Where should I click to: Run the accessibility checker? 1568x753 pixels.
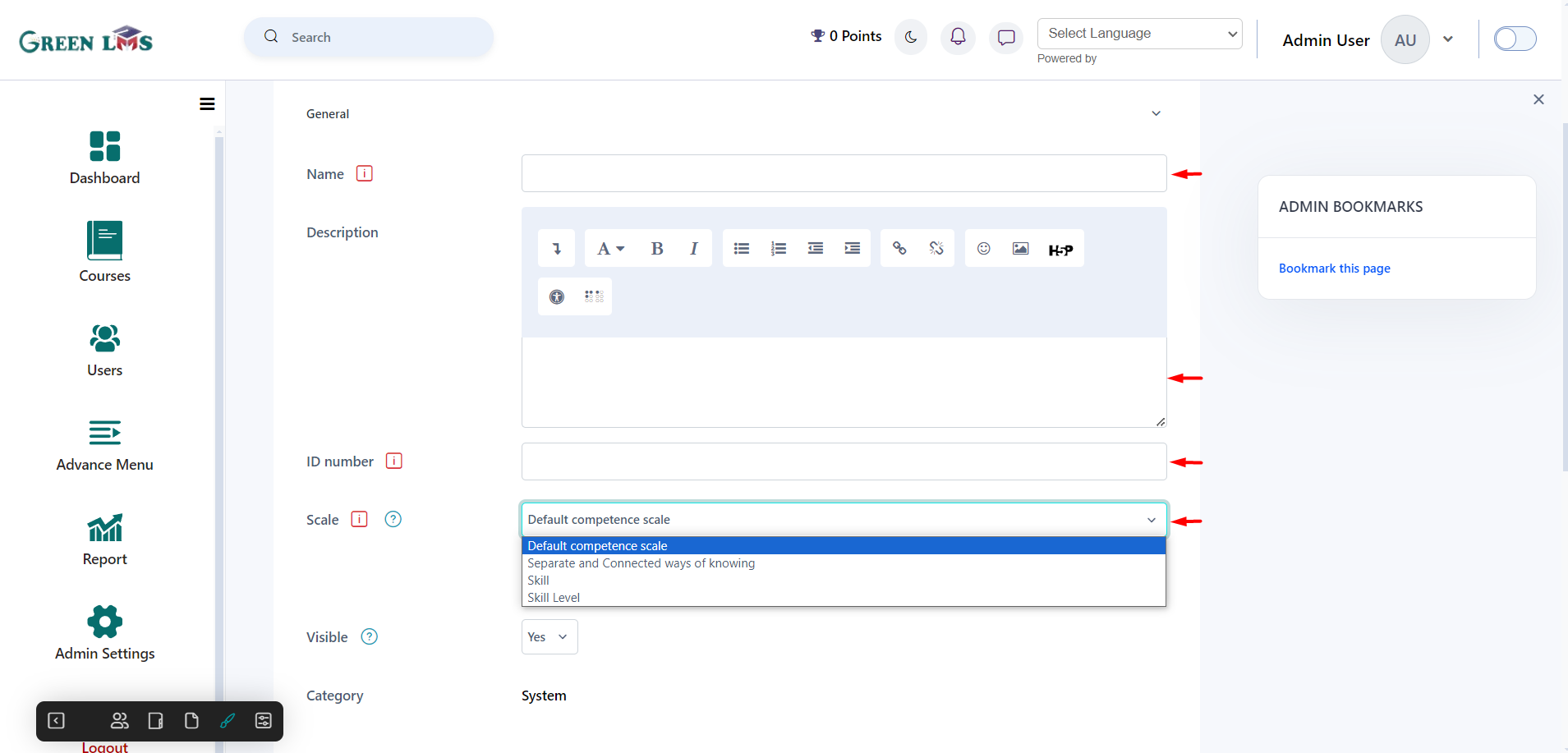557,296
